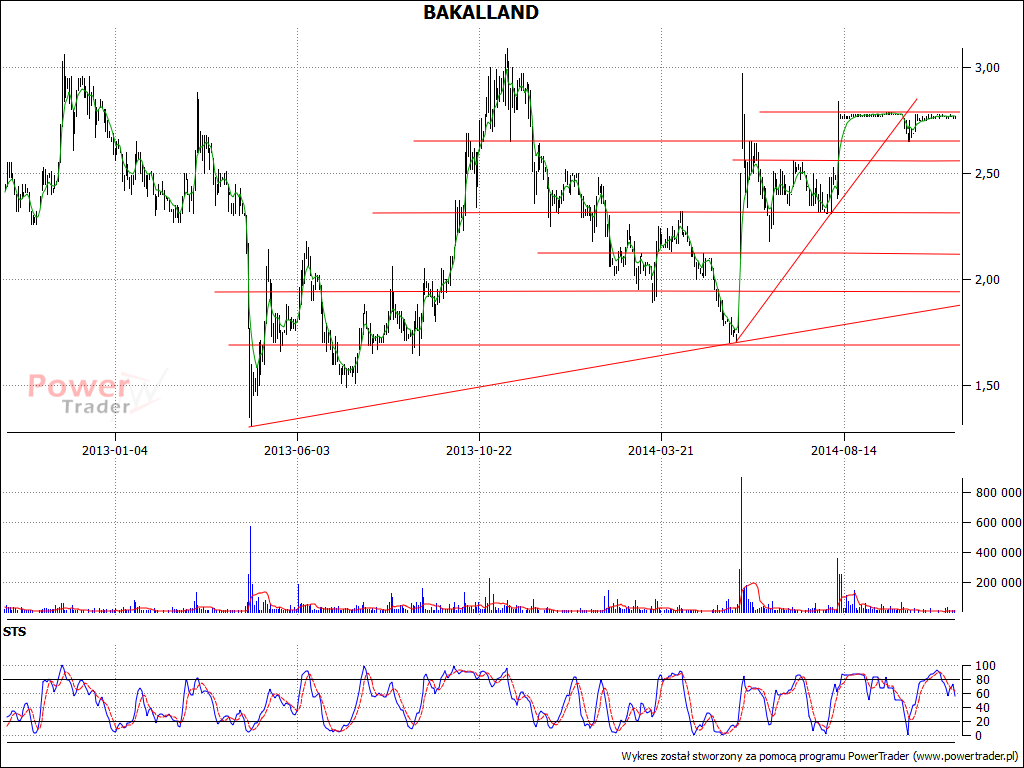Select the 2014-03-21 date label
Screen dimensions: 1024x768
pyautogui.click(x=660, y=451)
